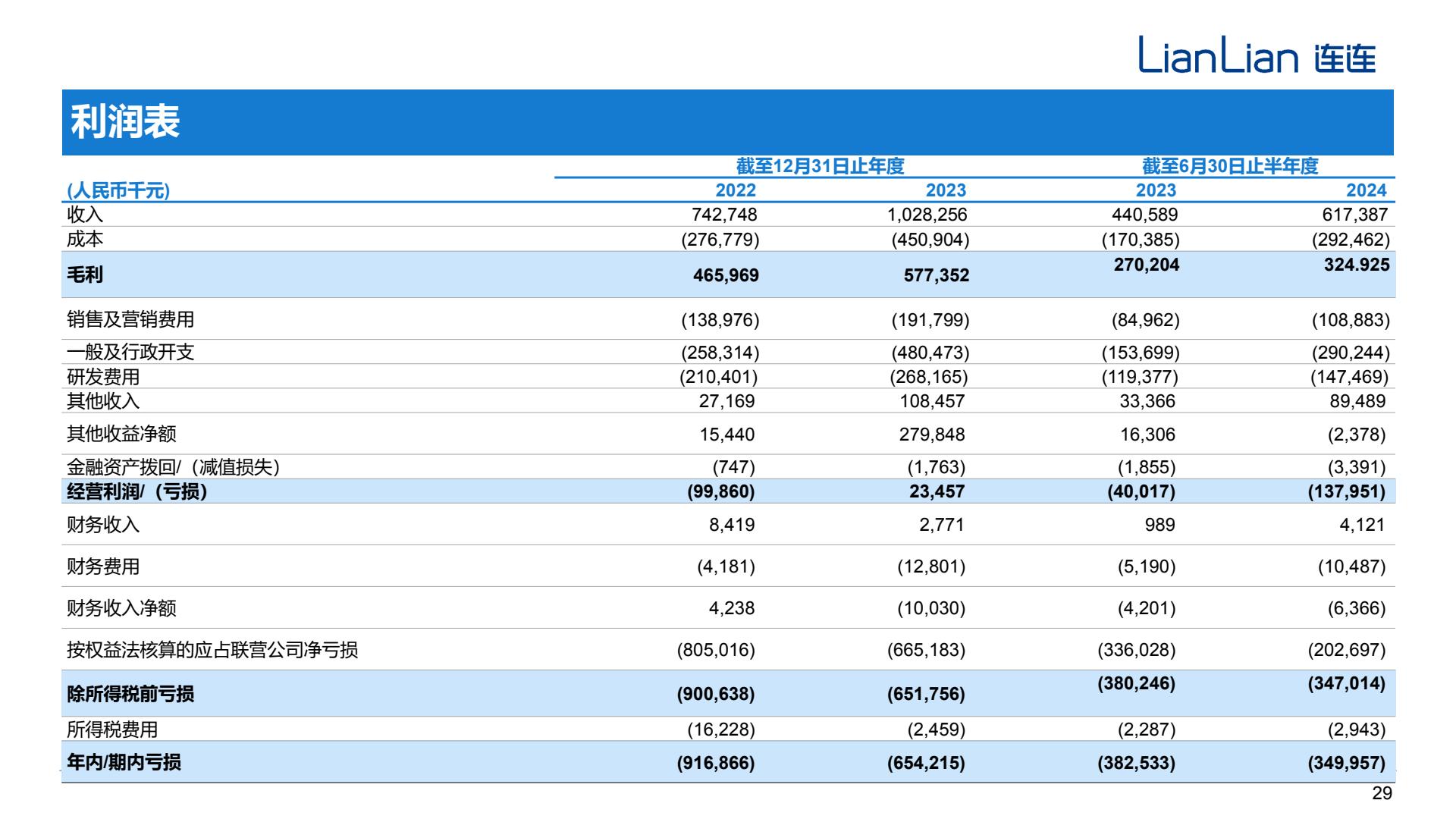Click the gross profit value 577,352

click(x=937, y=275)
